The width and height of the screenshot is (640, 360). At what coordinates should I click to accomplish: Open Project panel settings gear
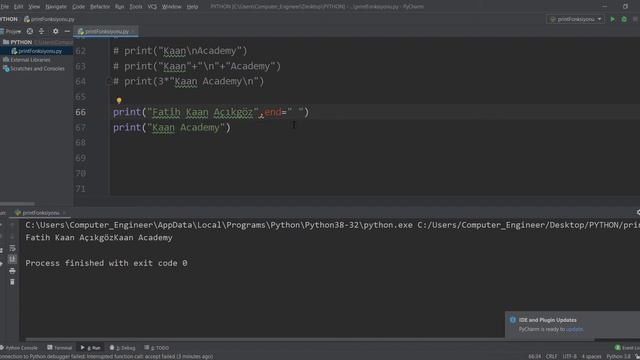[56, 31]
